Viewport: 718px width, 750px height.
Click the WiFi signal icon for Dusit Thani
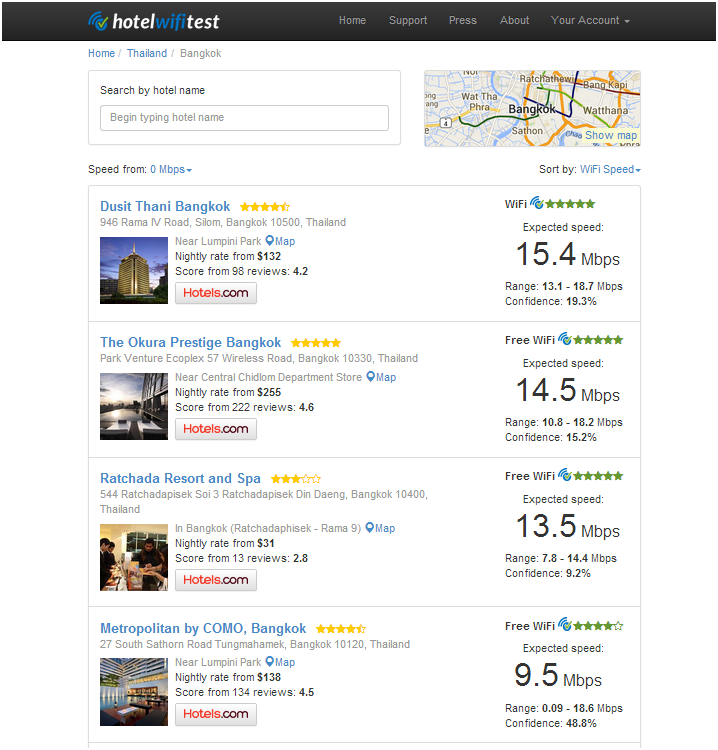pos(537,203)
